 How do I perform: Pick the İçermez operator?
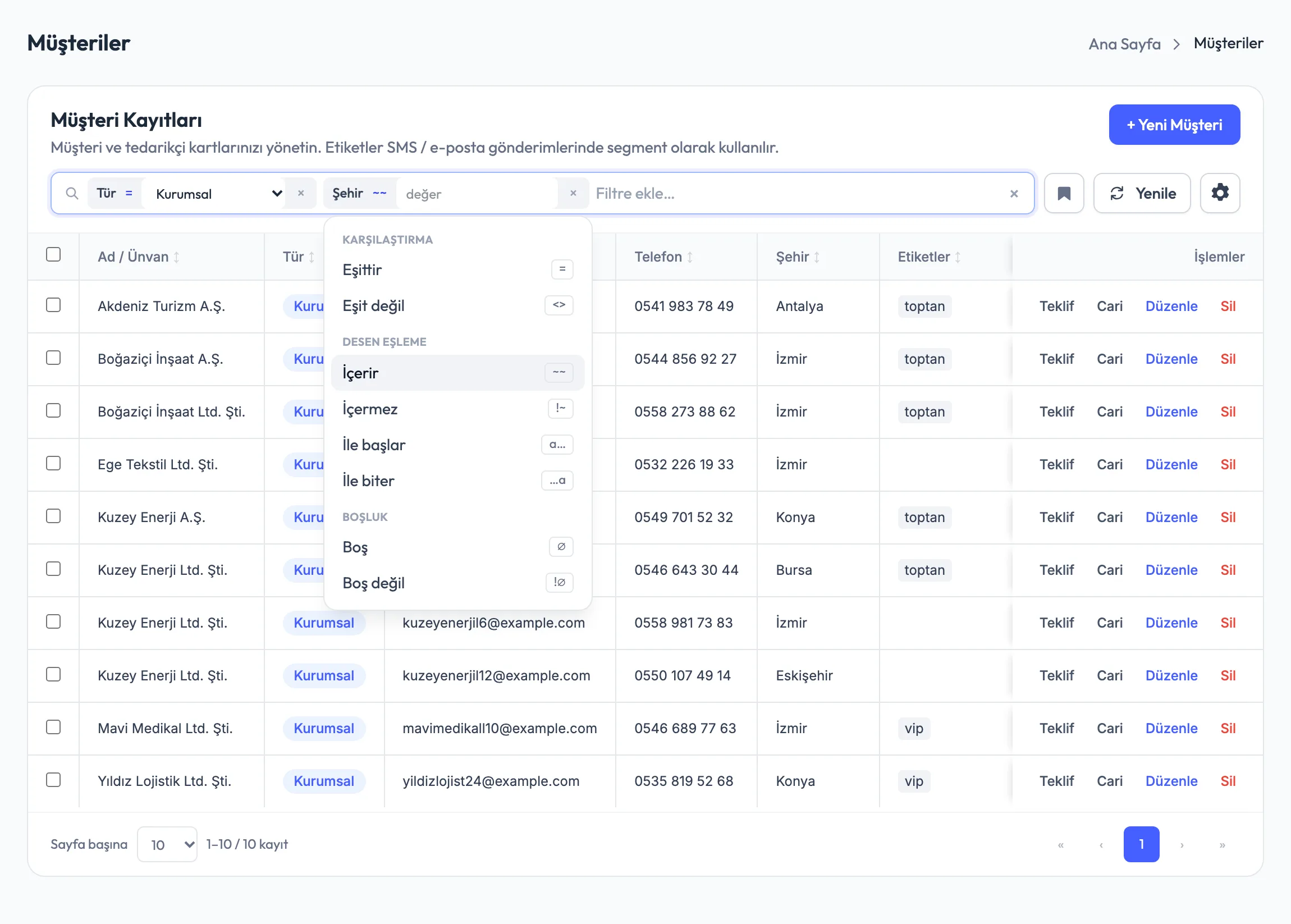457,409
